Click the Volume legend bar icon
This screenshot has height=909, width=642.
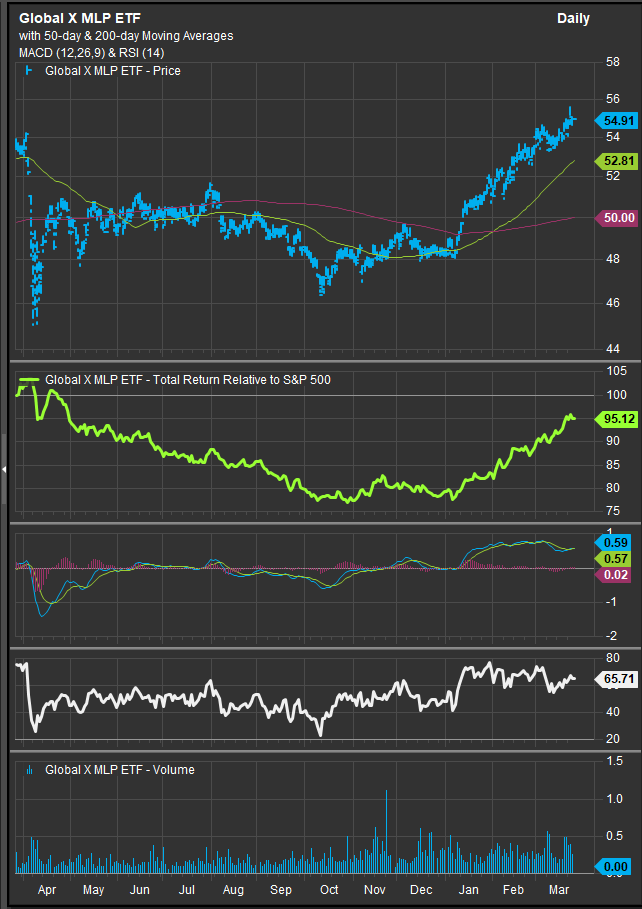tap(30, 769)
